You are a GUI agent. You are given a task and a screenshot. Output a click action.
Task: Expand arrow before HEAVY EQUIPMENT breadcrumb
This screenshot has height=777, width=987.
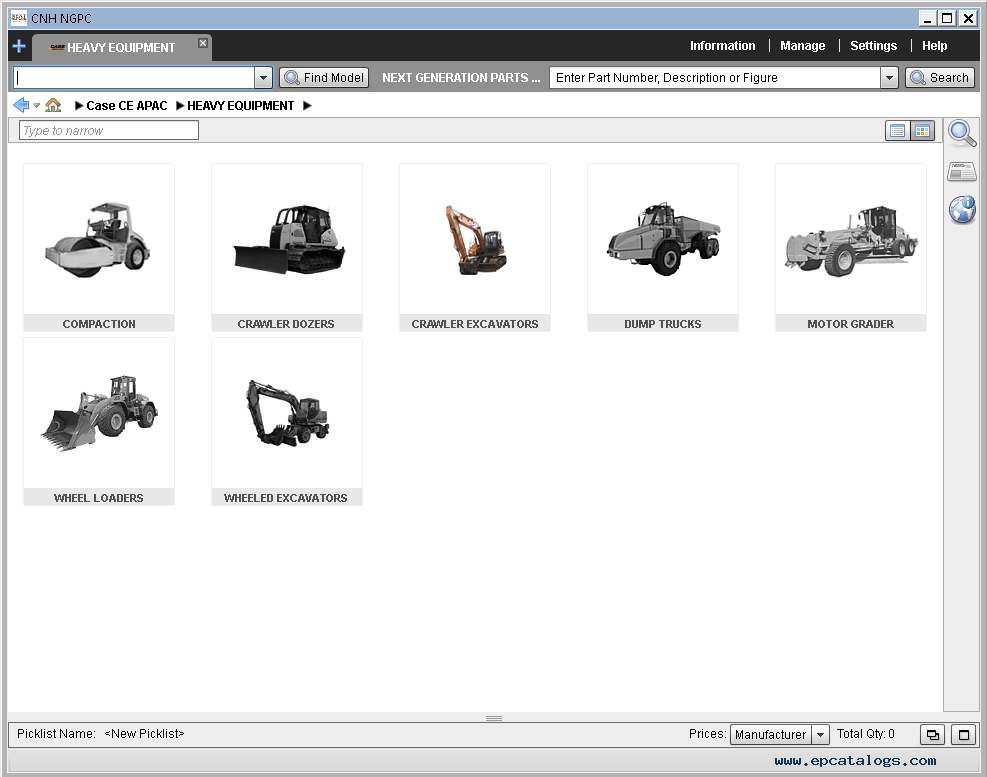click(x=180, y=106)
